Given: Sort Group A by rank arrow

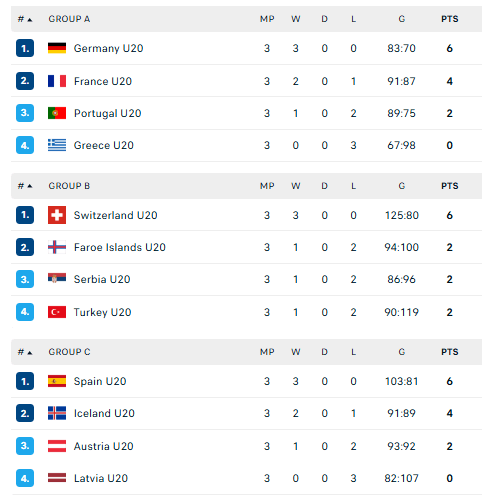Looking at the screenshot, I should 30,20.
